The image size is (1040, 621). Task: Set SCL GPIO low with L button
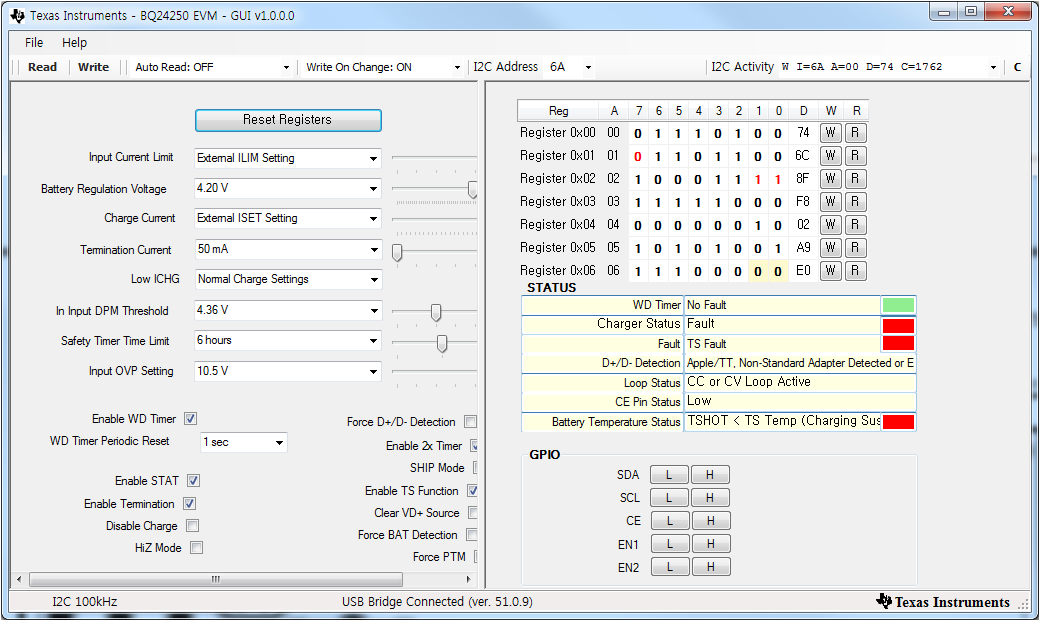pos(669,498)
